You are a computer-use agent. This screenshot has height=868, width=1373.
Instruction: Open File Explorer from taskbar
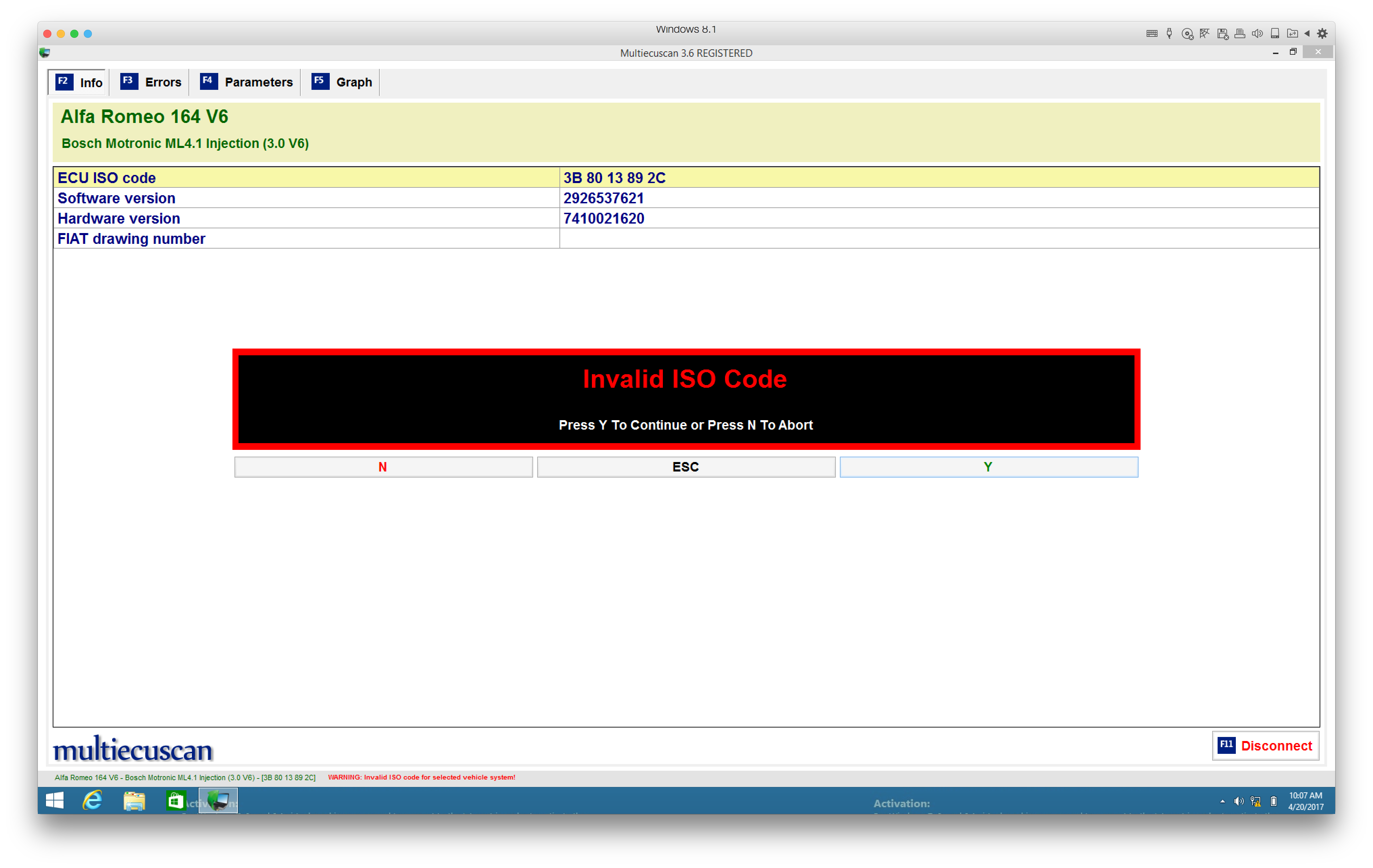(134, 801)
